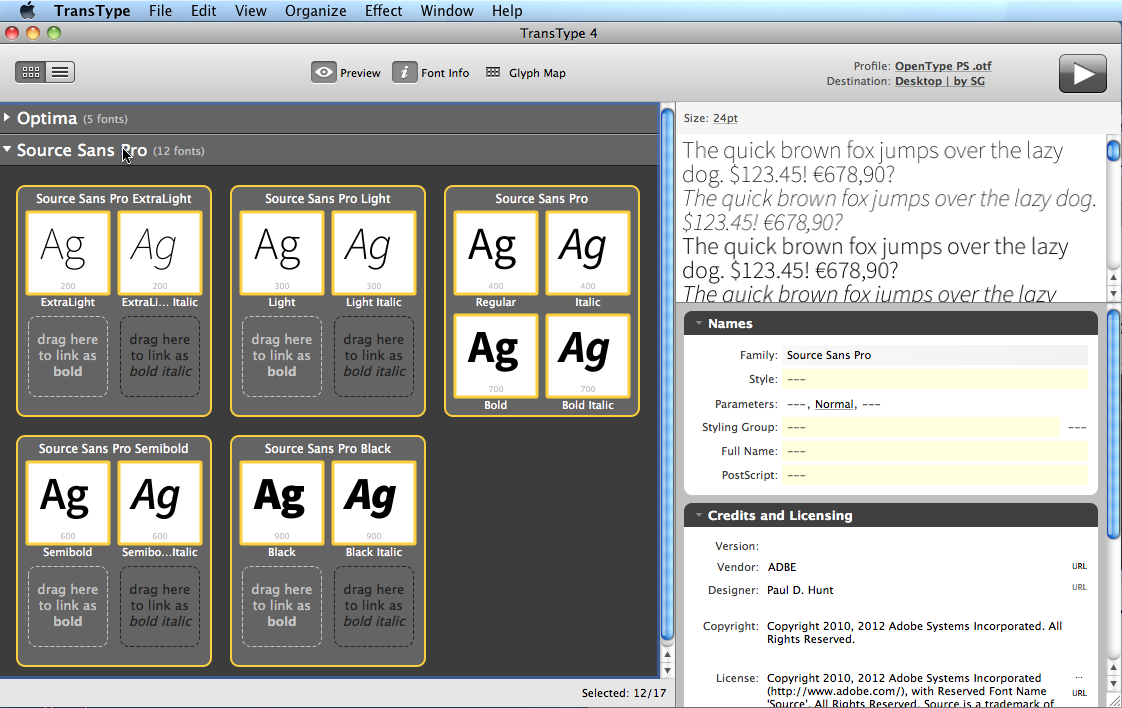
Task: Click the Source Sans Pro Semibold group title
Action: [x=114, y=449]
